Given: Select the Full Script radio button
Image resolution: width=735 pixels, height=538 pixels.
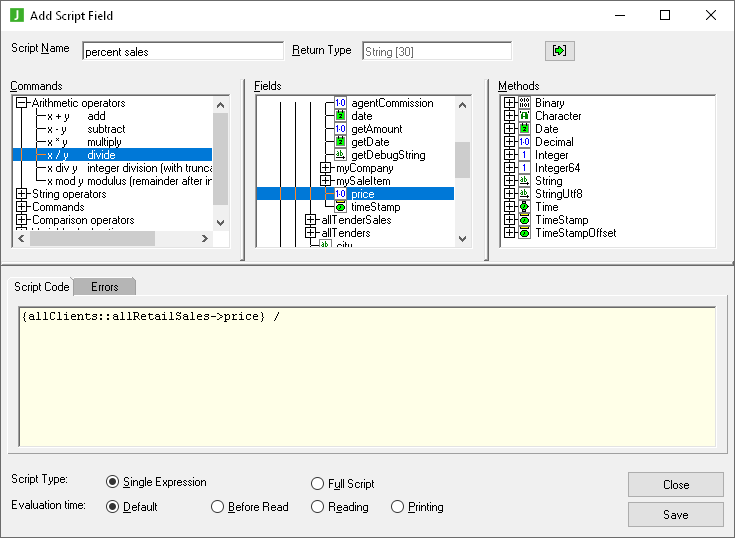Looking at the screenshot, I should pos(318,483).
